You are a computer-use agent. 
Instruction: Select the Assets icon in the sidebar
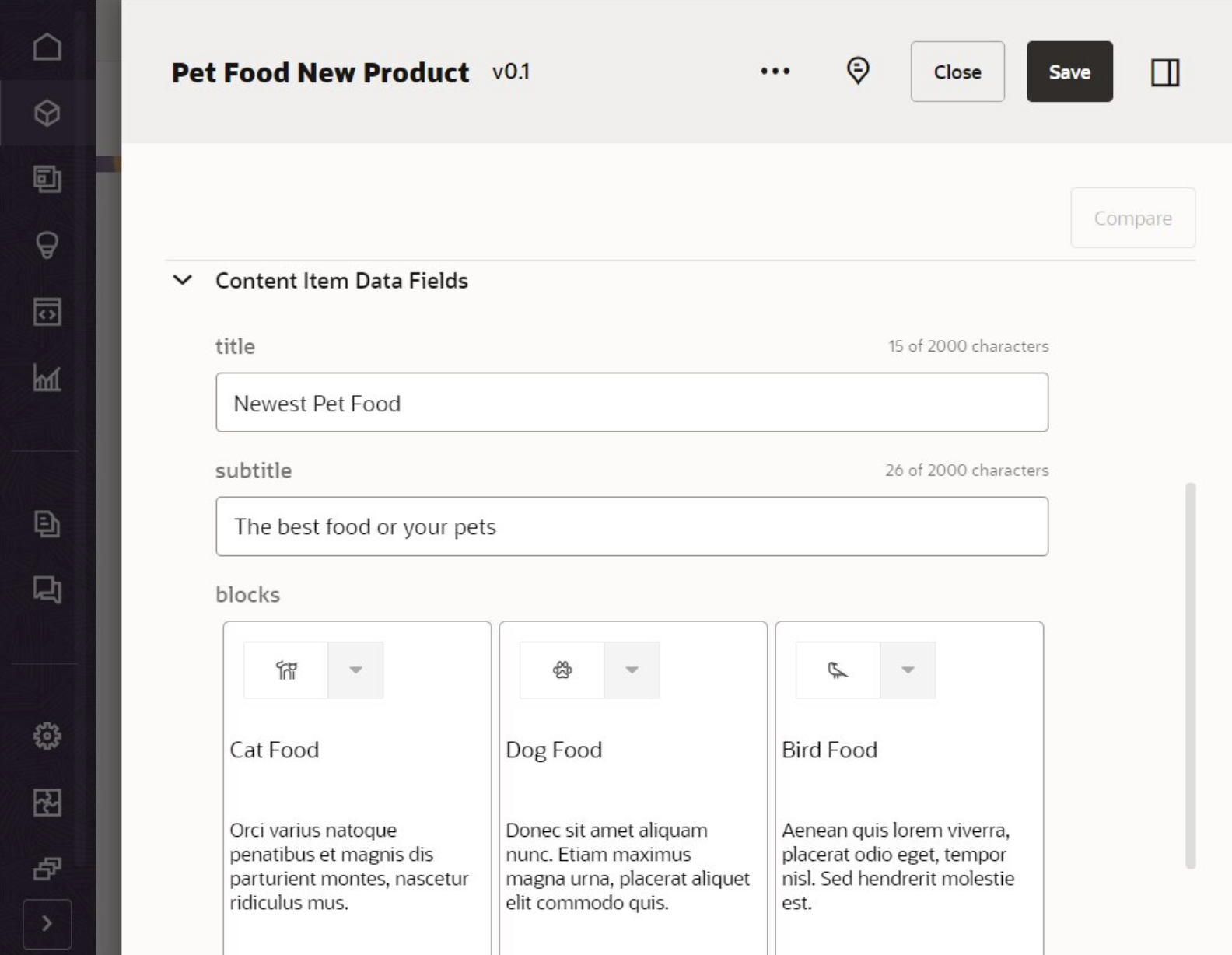point(47,111)
